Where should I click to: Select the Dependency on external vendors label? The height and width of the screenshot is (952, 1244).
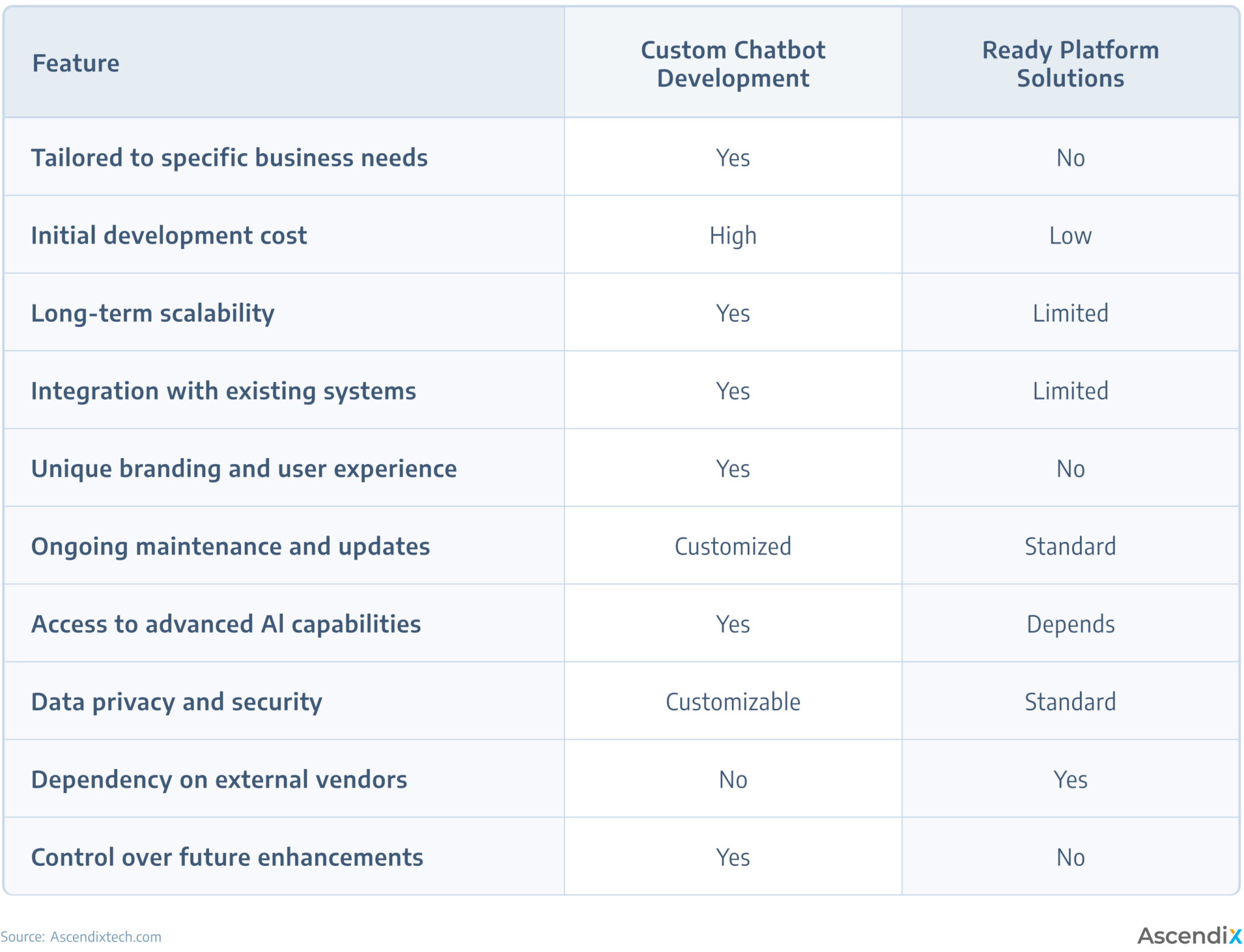[x=219, y=780]
